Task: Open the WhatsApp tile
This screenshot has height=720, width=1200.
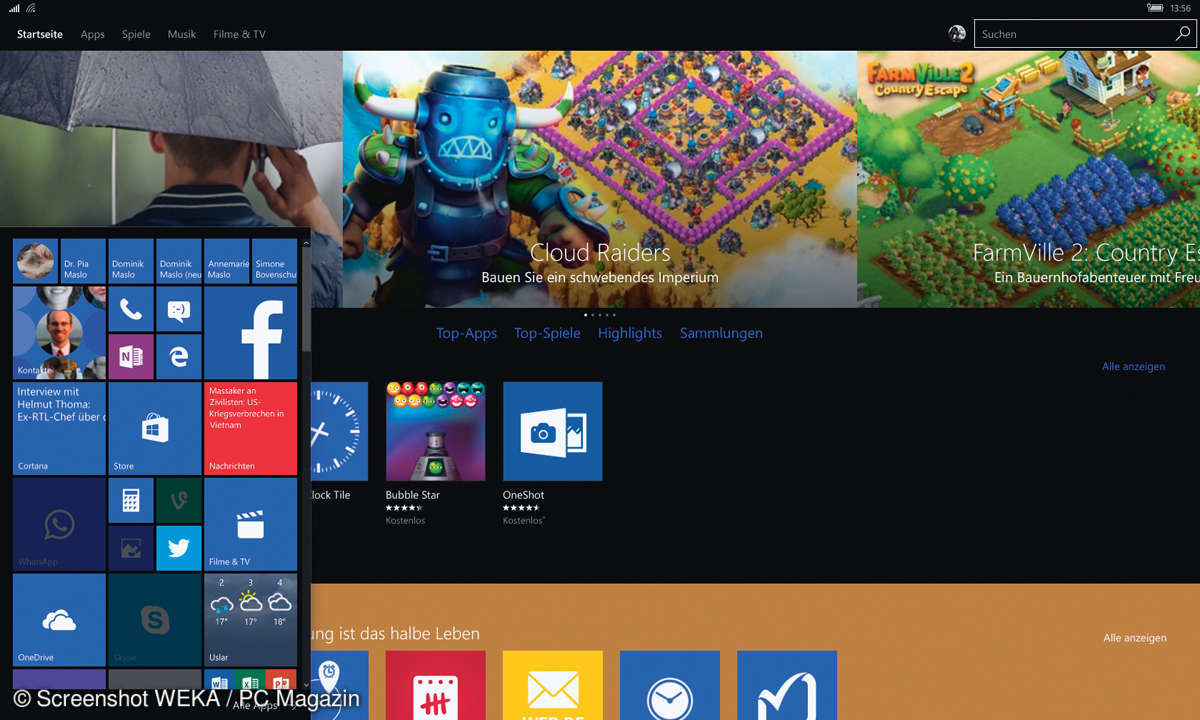Action: (x=59, y=524)
